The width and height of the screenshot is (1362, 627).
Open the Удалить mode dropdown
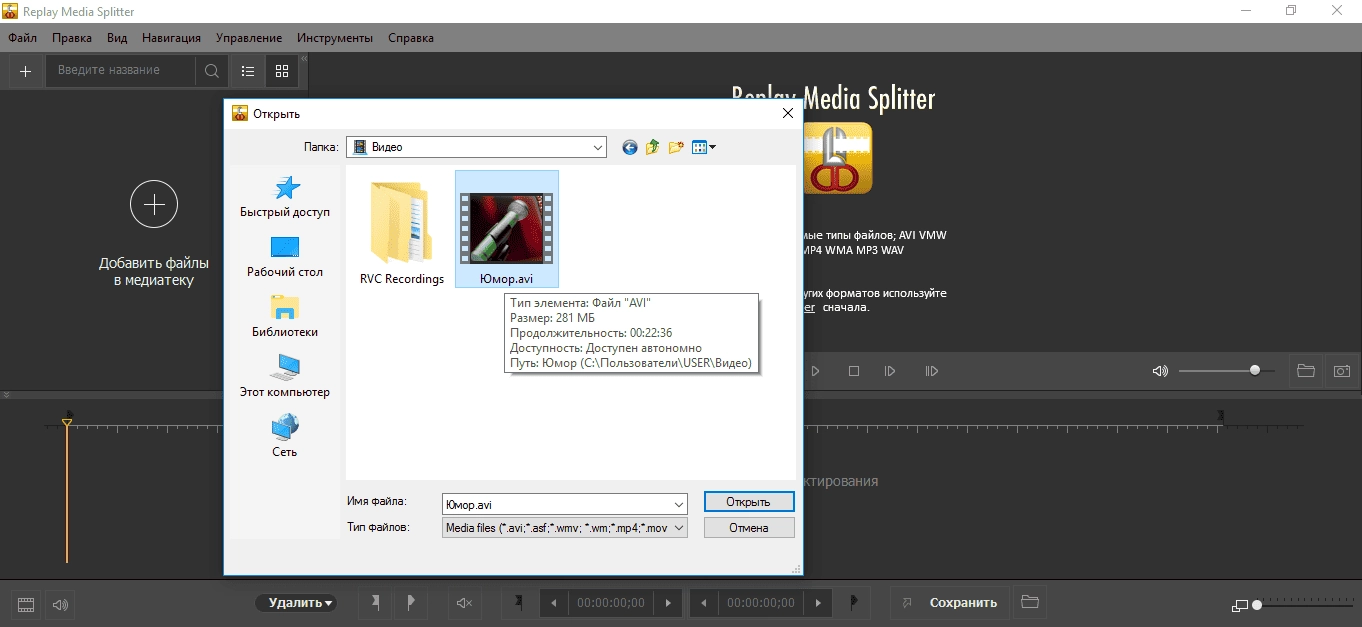click(x=295, y=603)
